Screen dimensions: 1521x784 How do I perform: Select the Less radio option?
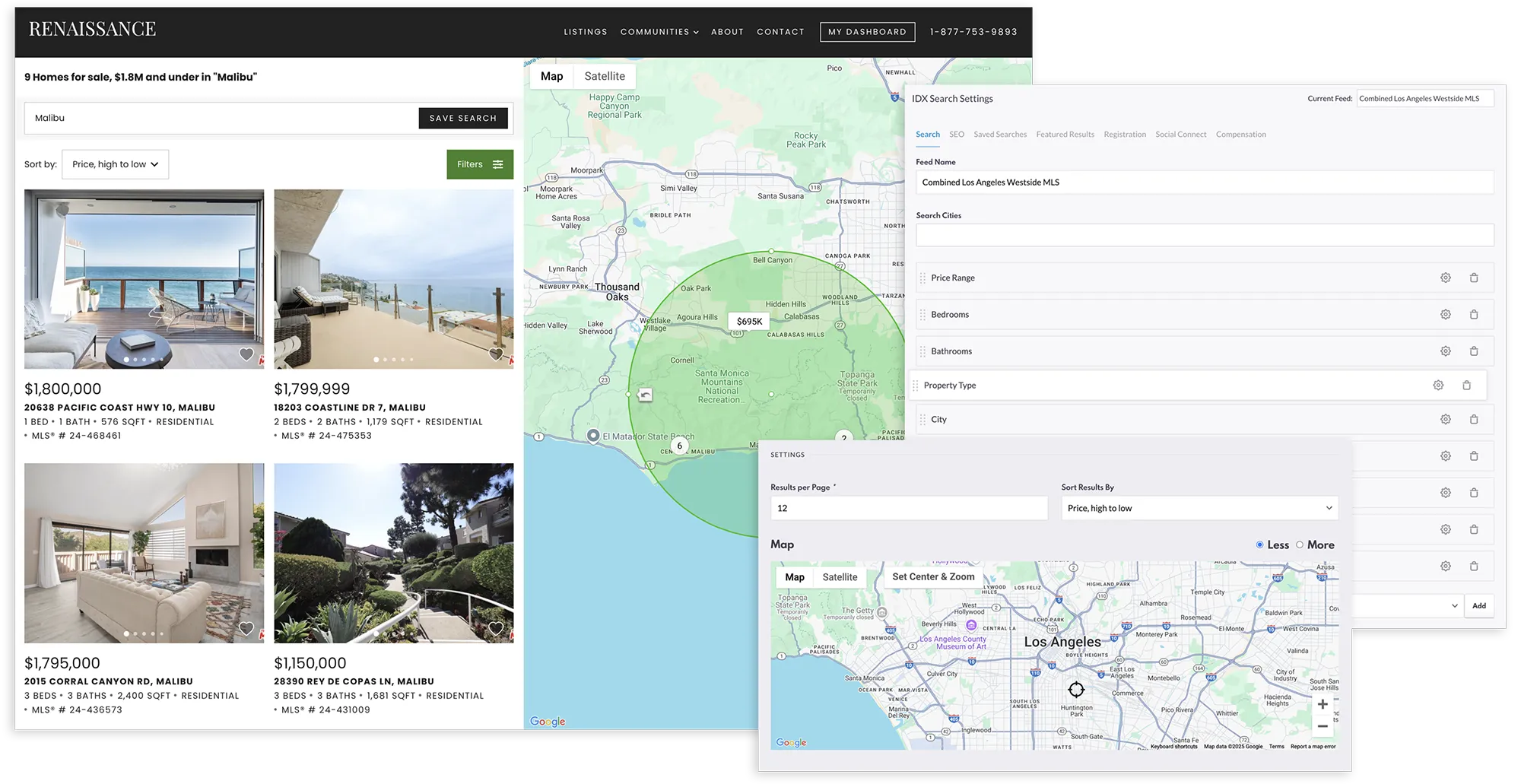[1260, 545]
